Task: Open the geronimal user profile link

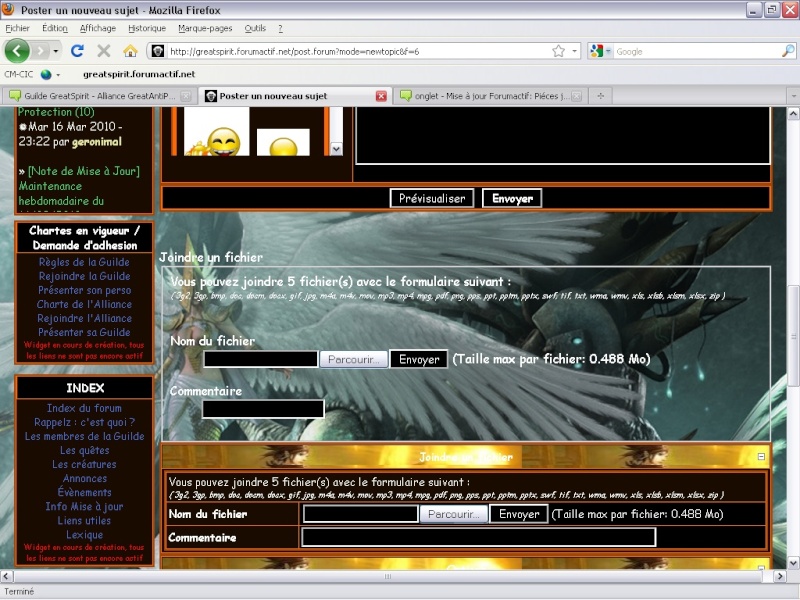Action: 96,142
